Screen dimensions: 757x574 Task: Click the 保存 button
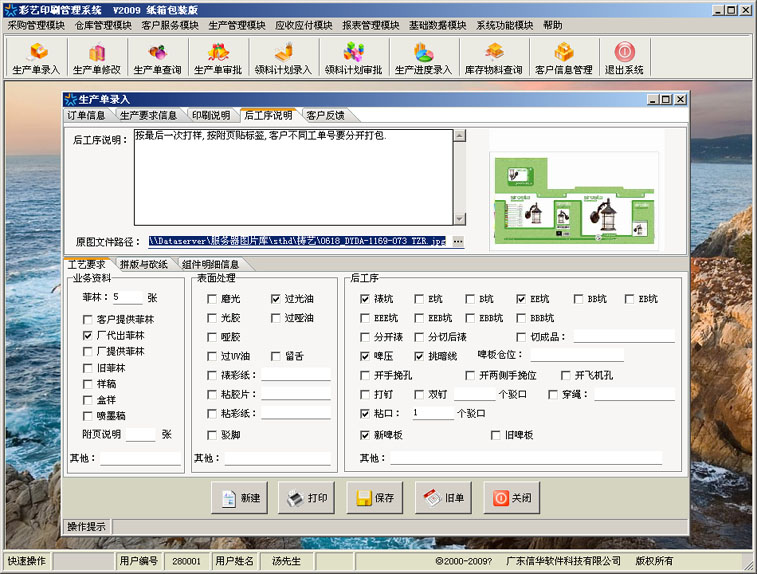373,497
